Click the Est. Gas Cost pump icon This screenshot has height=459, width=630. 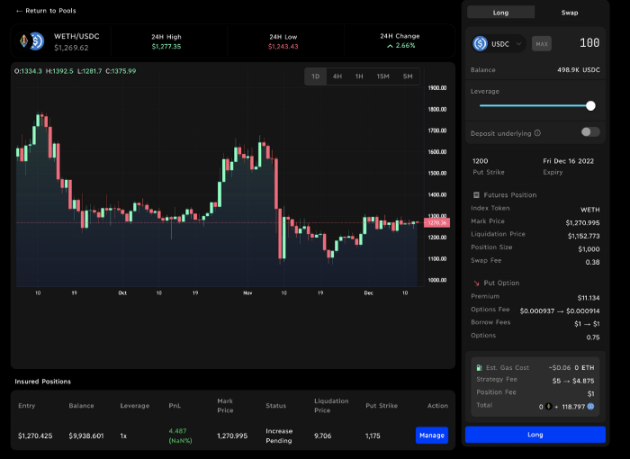click(x=480, y=369)
